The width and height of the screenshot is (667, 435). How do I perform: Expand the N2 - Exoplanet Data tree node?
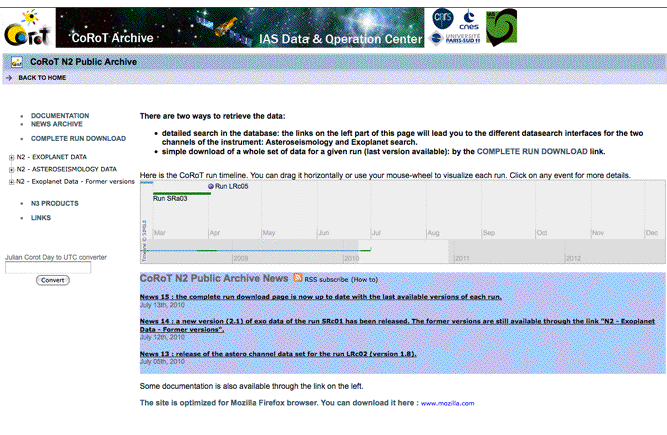point(9,157)
